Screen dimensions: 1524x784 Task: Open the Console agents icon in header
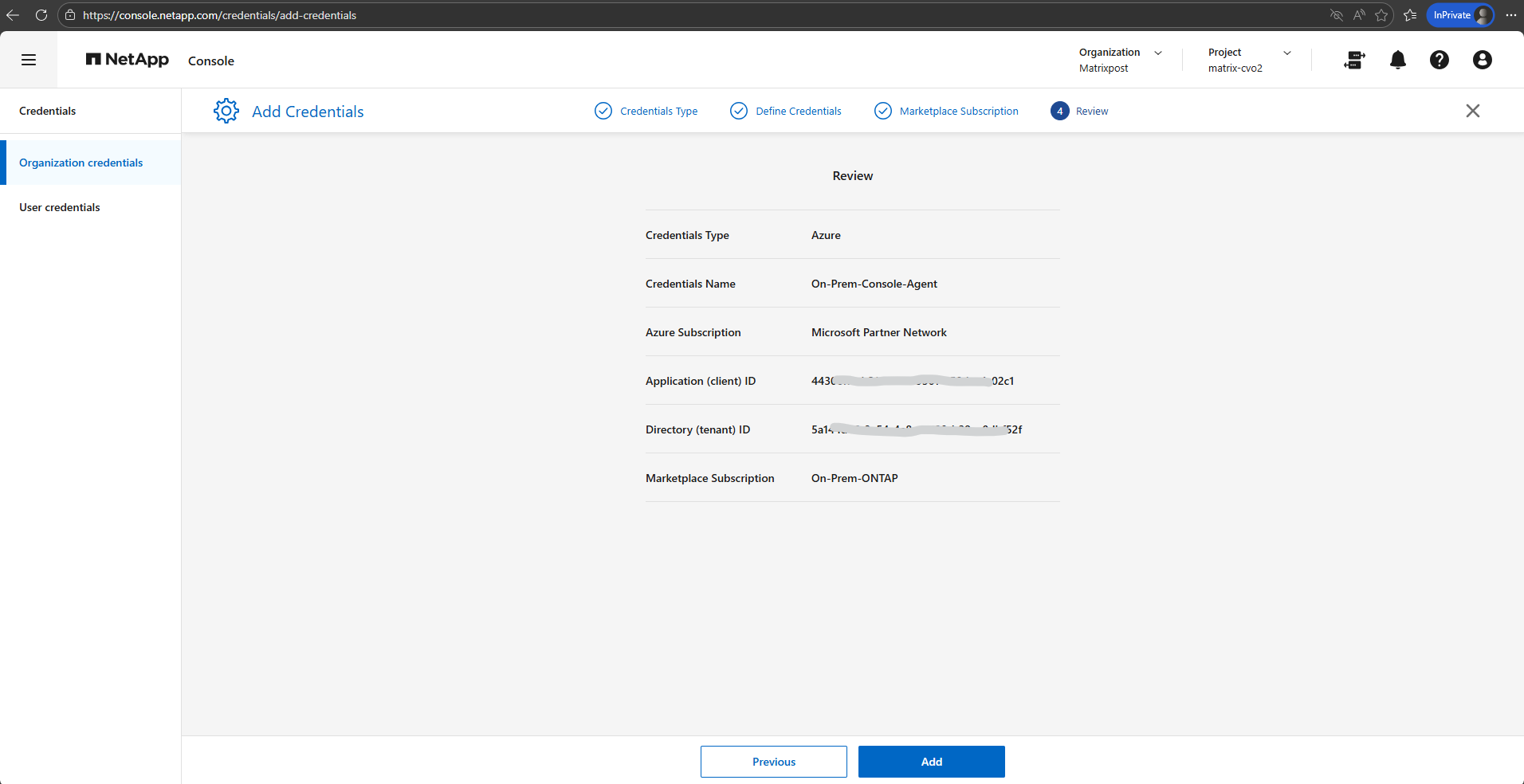[x=1354, y=60]
